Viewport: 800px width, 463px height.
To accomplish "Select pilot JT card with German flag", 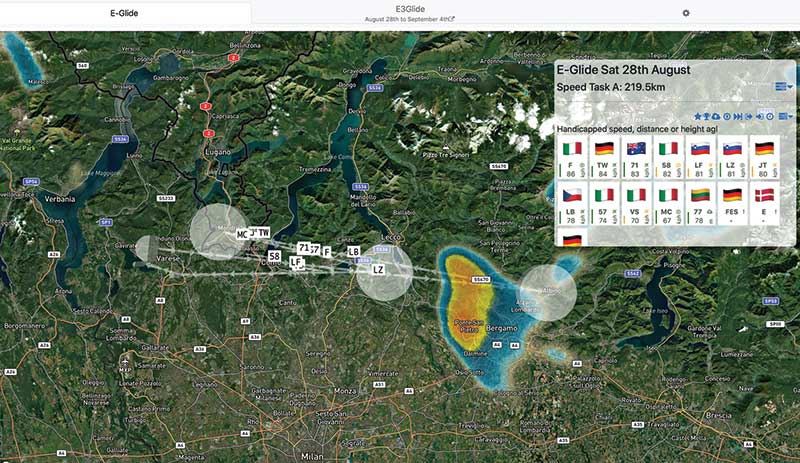I will click(x=763, y=158).
